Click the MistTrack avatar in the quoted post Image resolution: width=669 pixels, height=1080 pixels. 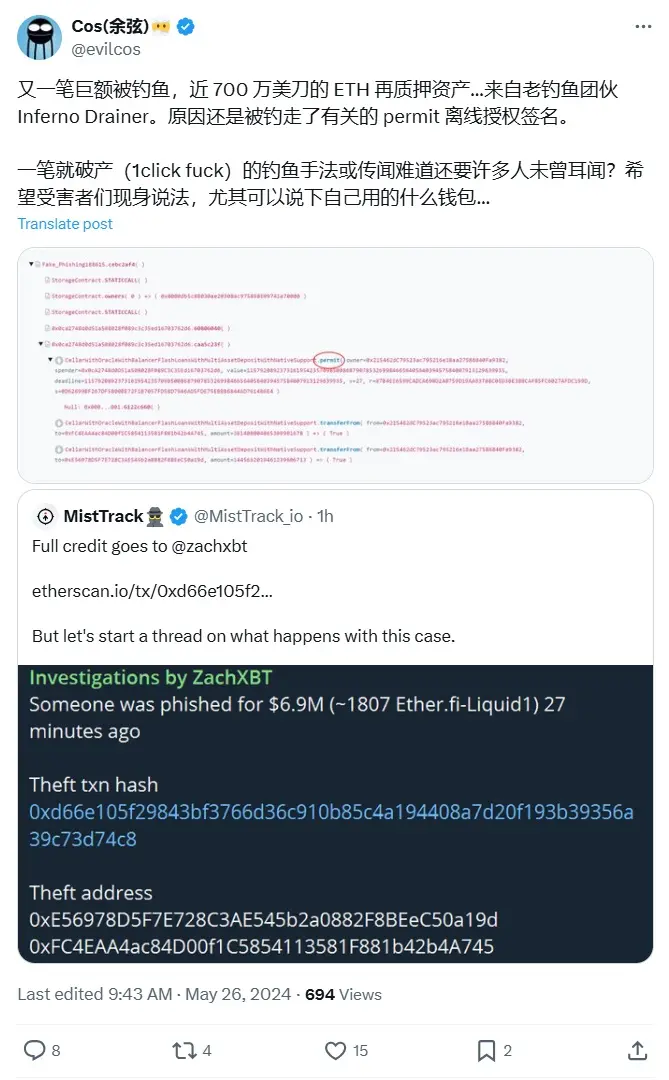coord(45,516)
